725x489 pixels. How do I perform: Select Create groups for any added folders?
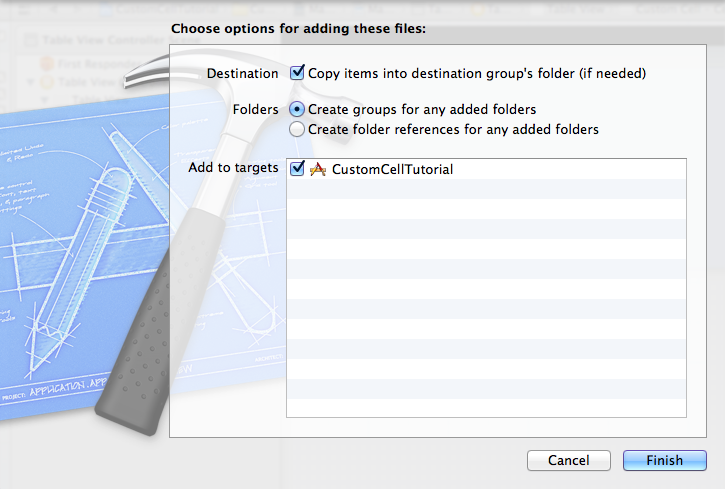coord(297,110)
